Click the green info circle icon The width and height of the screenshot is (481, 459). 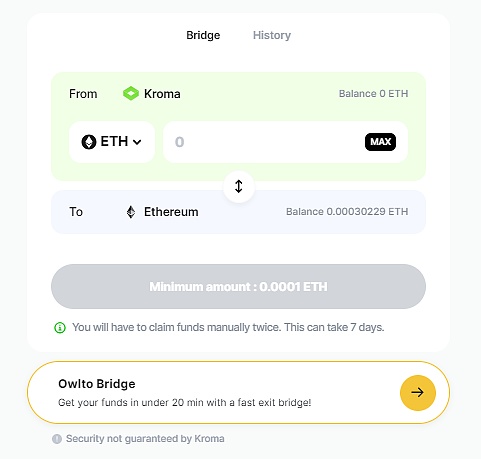[x=60, y=328]
